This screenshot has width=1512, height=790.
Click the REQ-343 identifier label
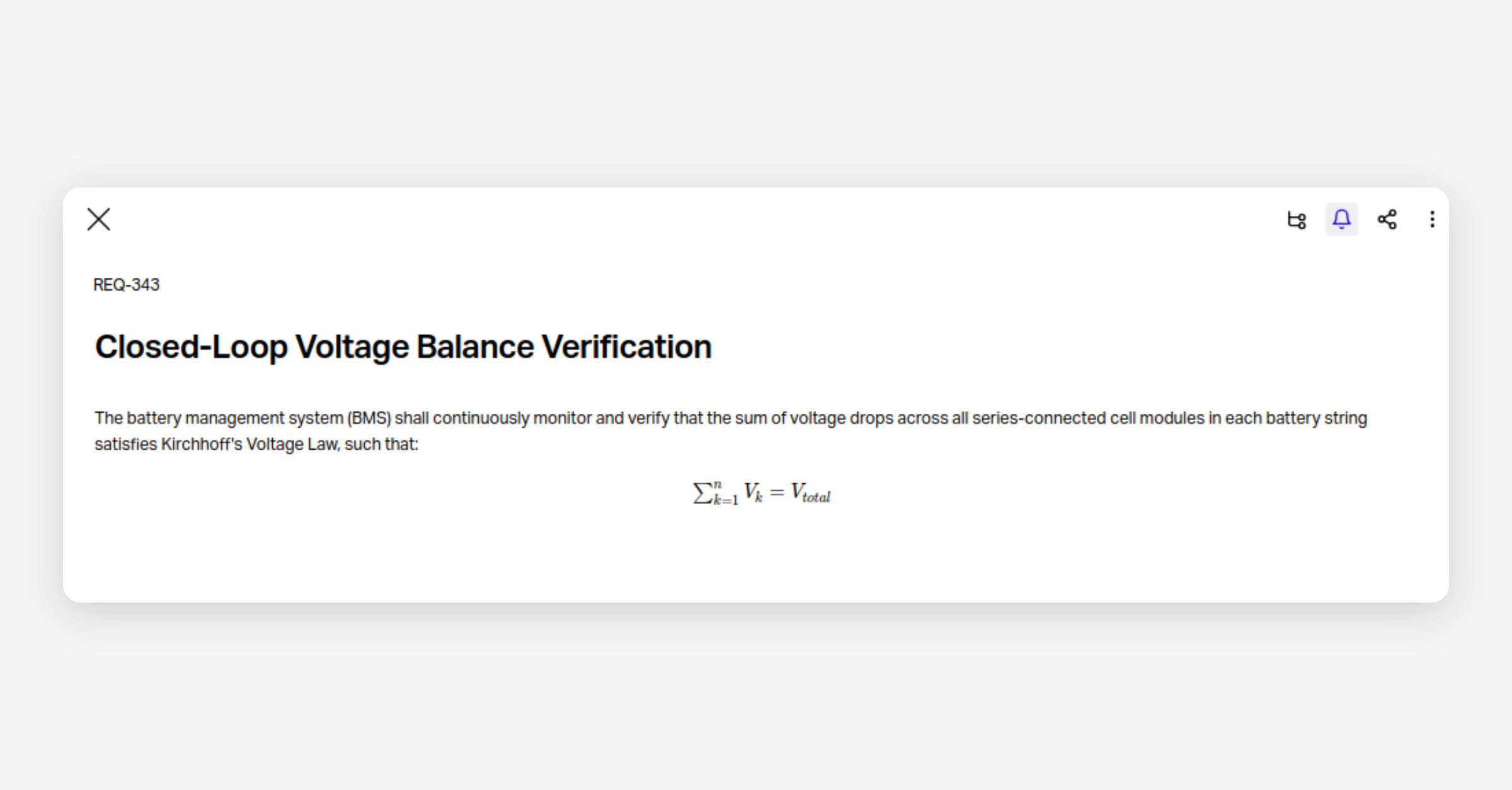126,285
